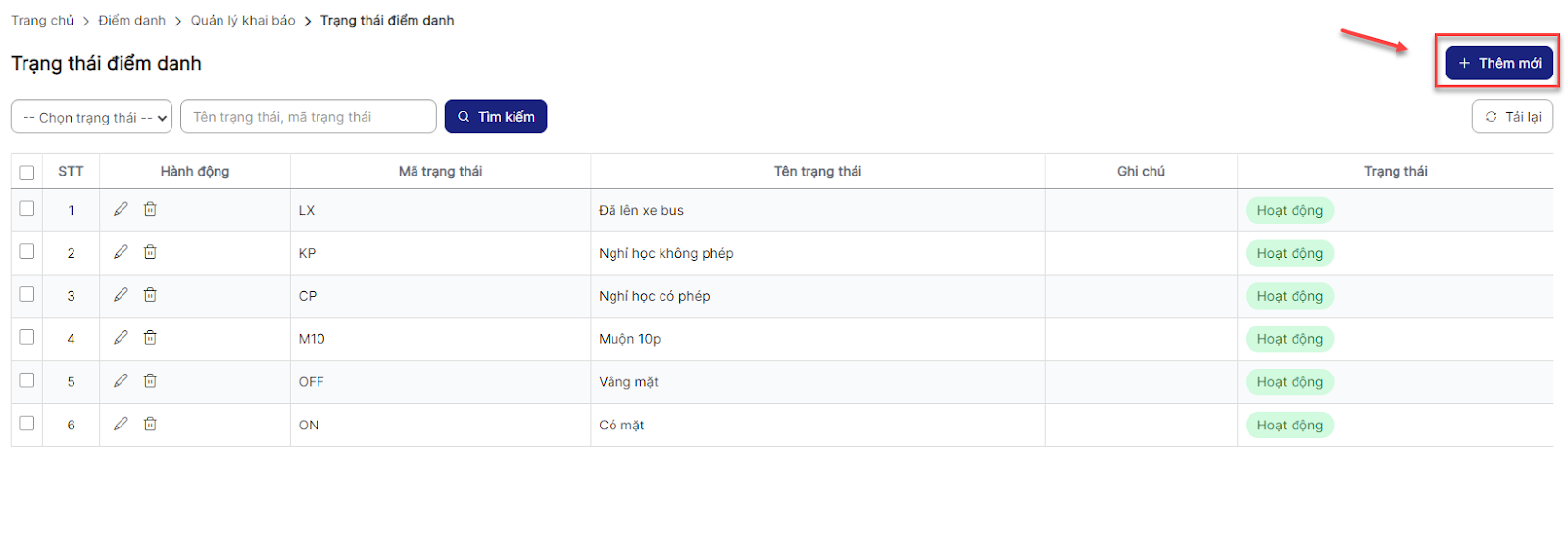Viewport: 1568px width, 552px height.
Task: Click the "Hoạt động" badge in row M10
Action: [1290, 339]
